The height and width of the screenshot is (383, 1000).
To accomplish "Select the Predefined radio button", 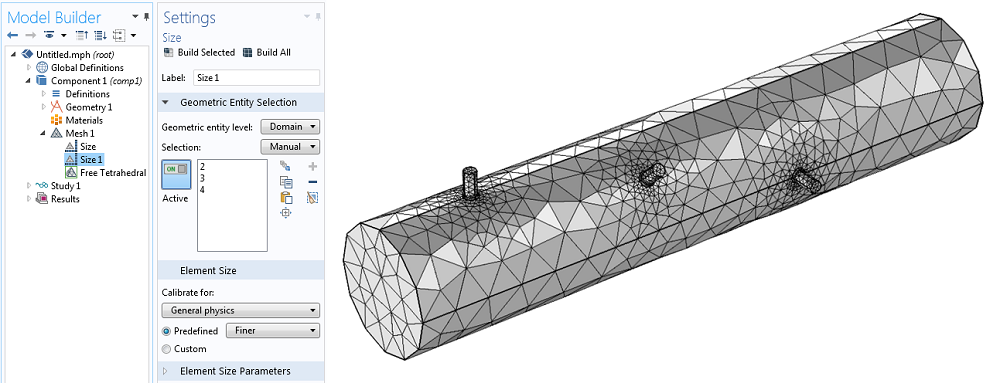I will tap(166, 331).
